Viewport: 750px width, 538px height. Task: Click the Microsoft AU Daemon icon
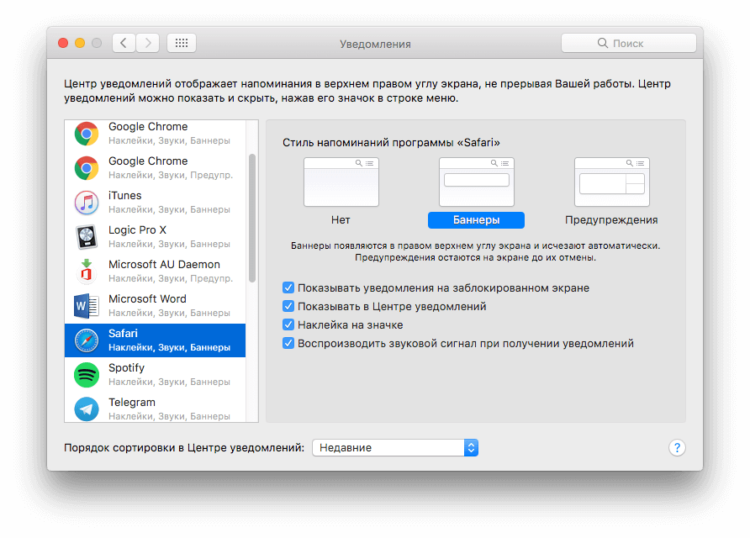coord(87,271)
